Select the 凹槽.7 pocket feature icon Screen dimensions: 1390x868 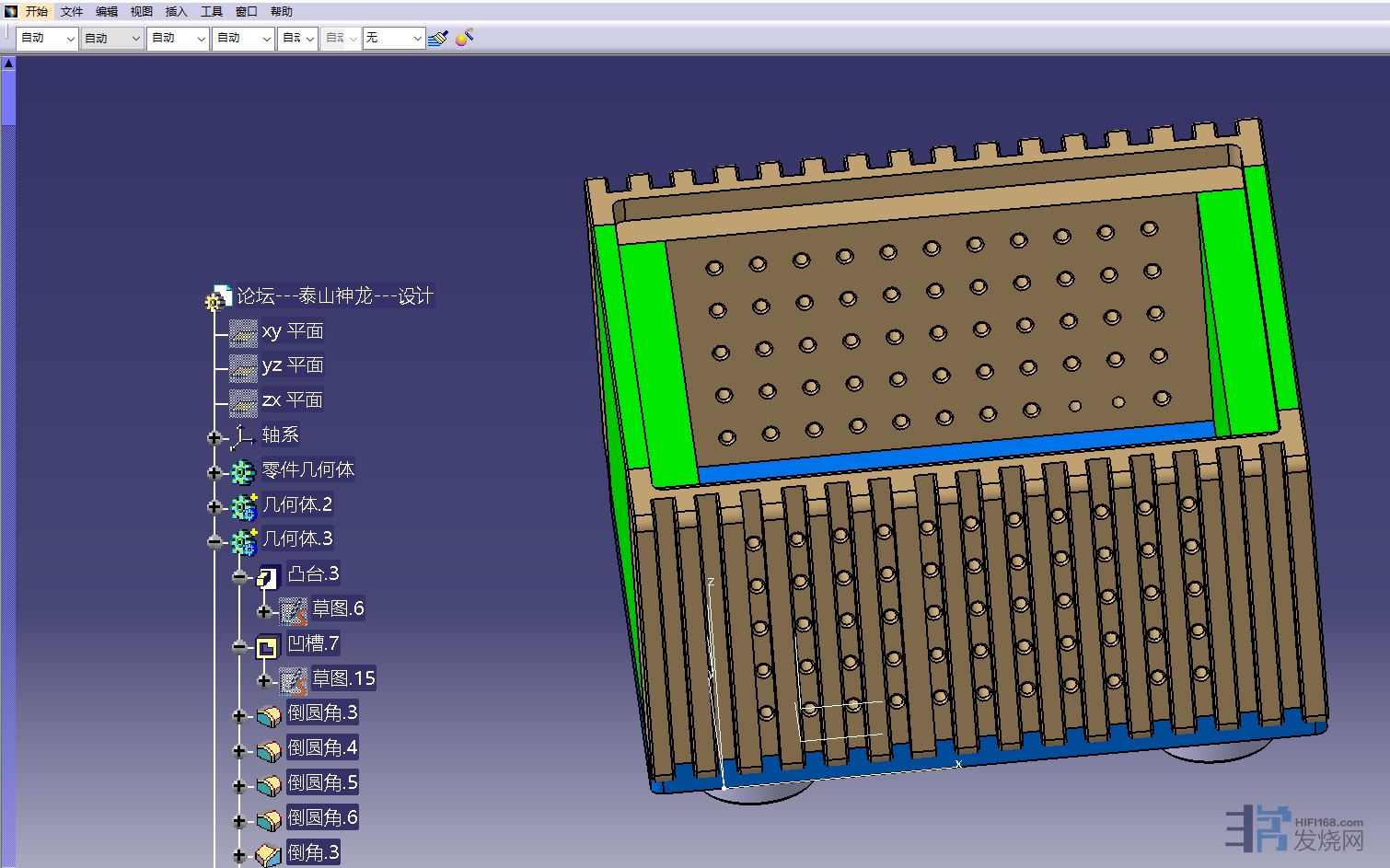[267, 646]
